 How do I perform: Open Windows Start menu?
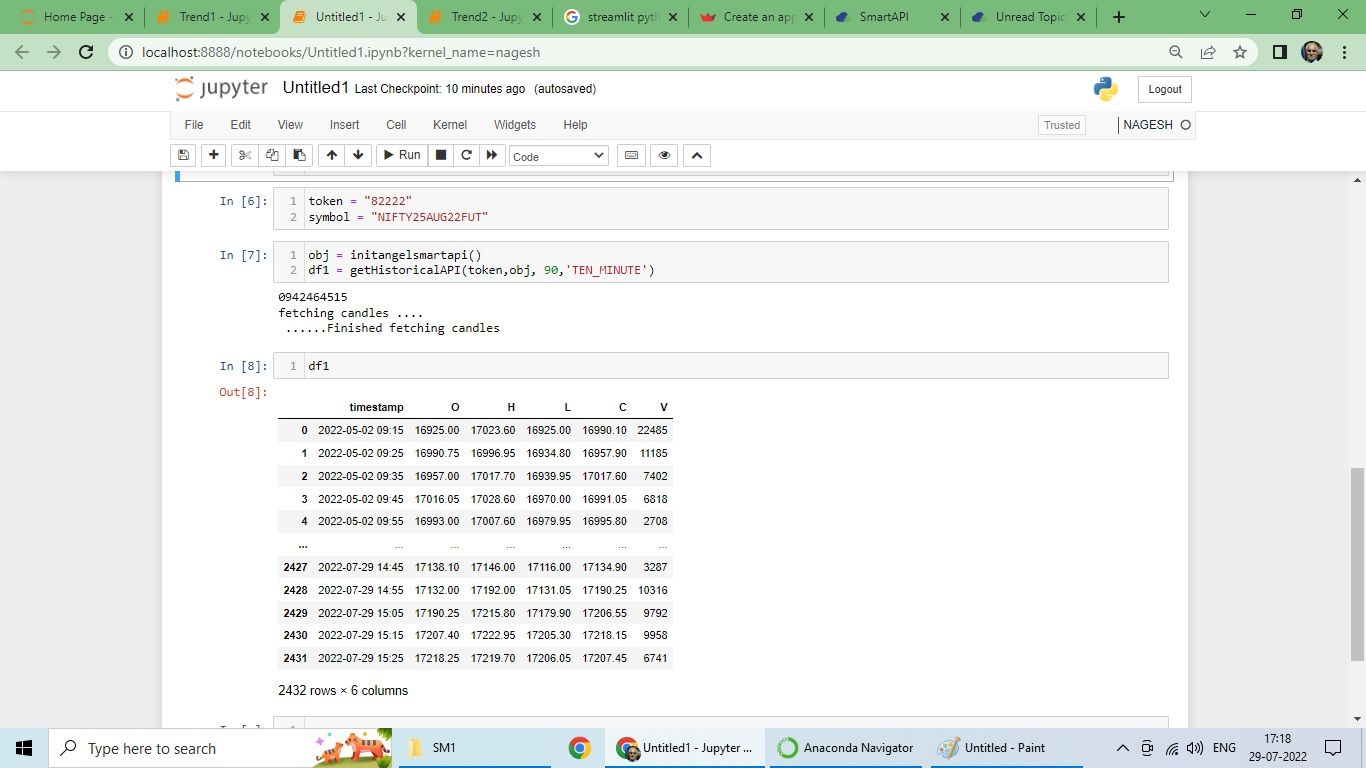pos(24,748)
